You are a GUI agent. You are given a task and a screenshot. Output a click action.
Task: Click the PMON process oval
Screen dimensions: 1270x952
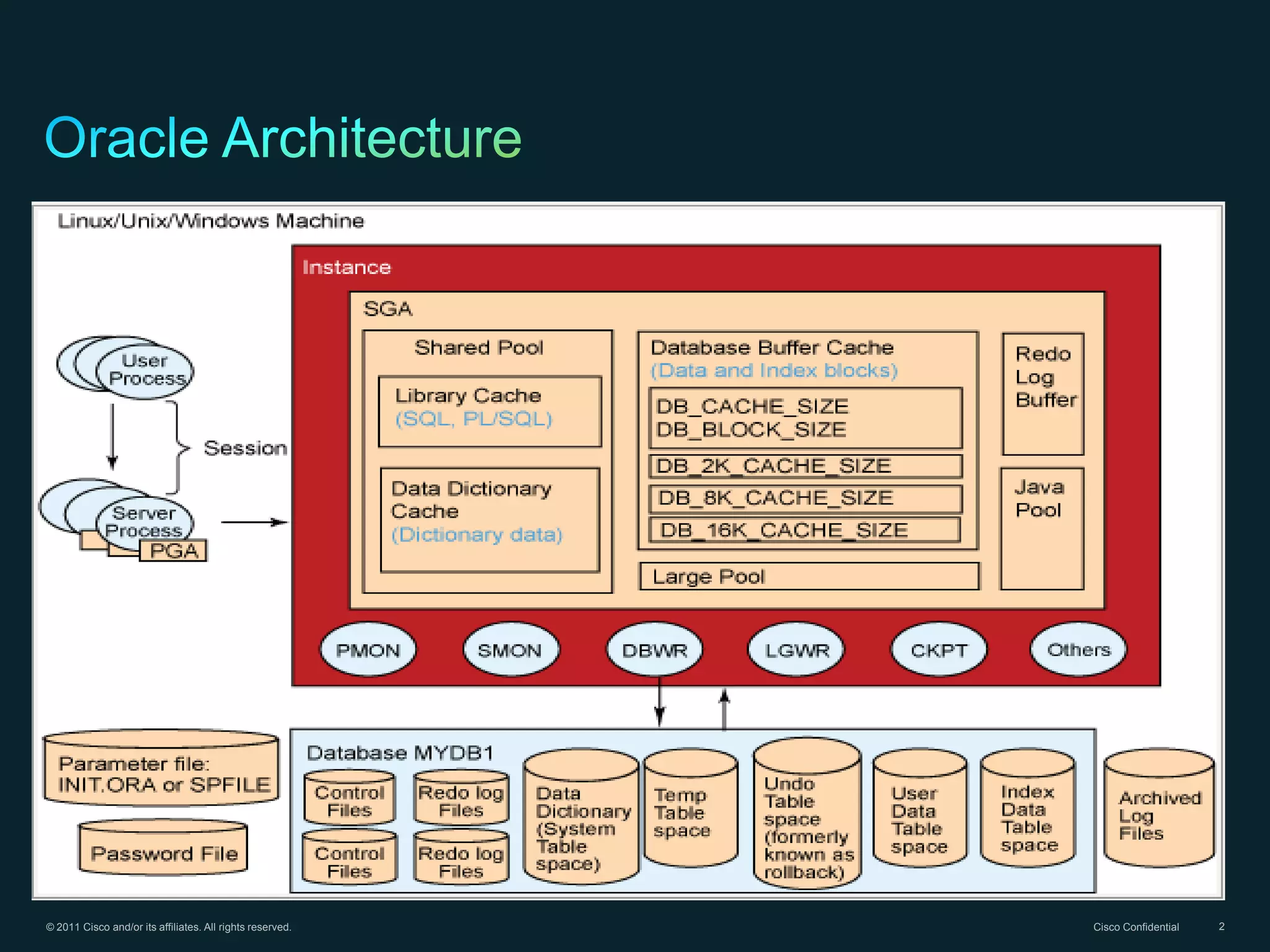pyautogui.click(x=368, y=650)
